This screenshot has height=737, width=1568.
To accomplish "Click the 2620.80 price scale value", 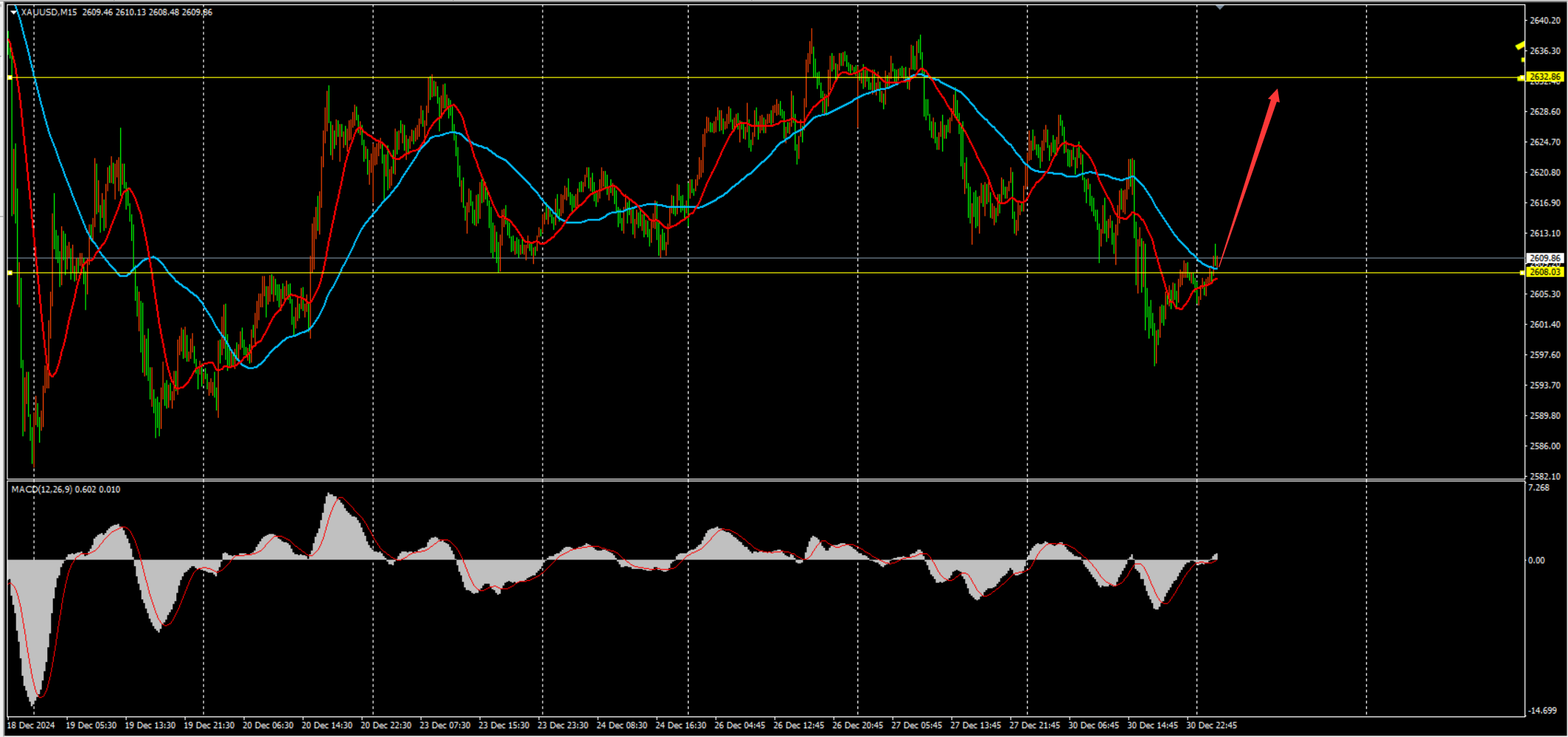I will [x=1545, y=172].
